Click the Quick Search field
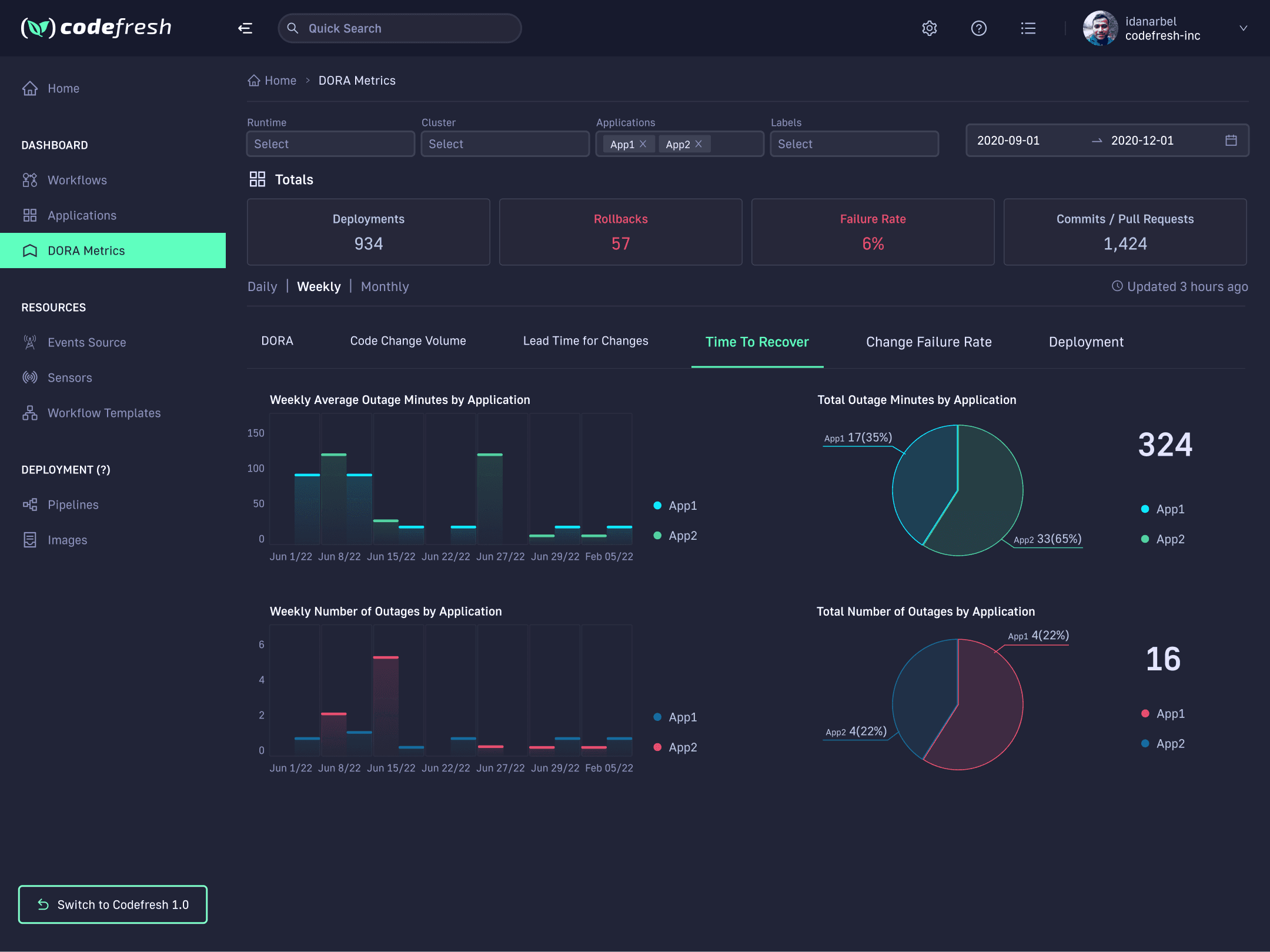1270x952 pixels. coord(400,28)
